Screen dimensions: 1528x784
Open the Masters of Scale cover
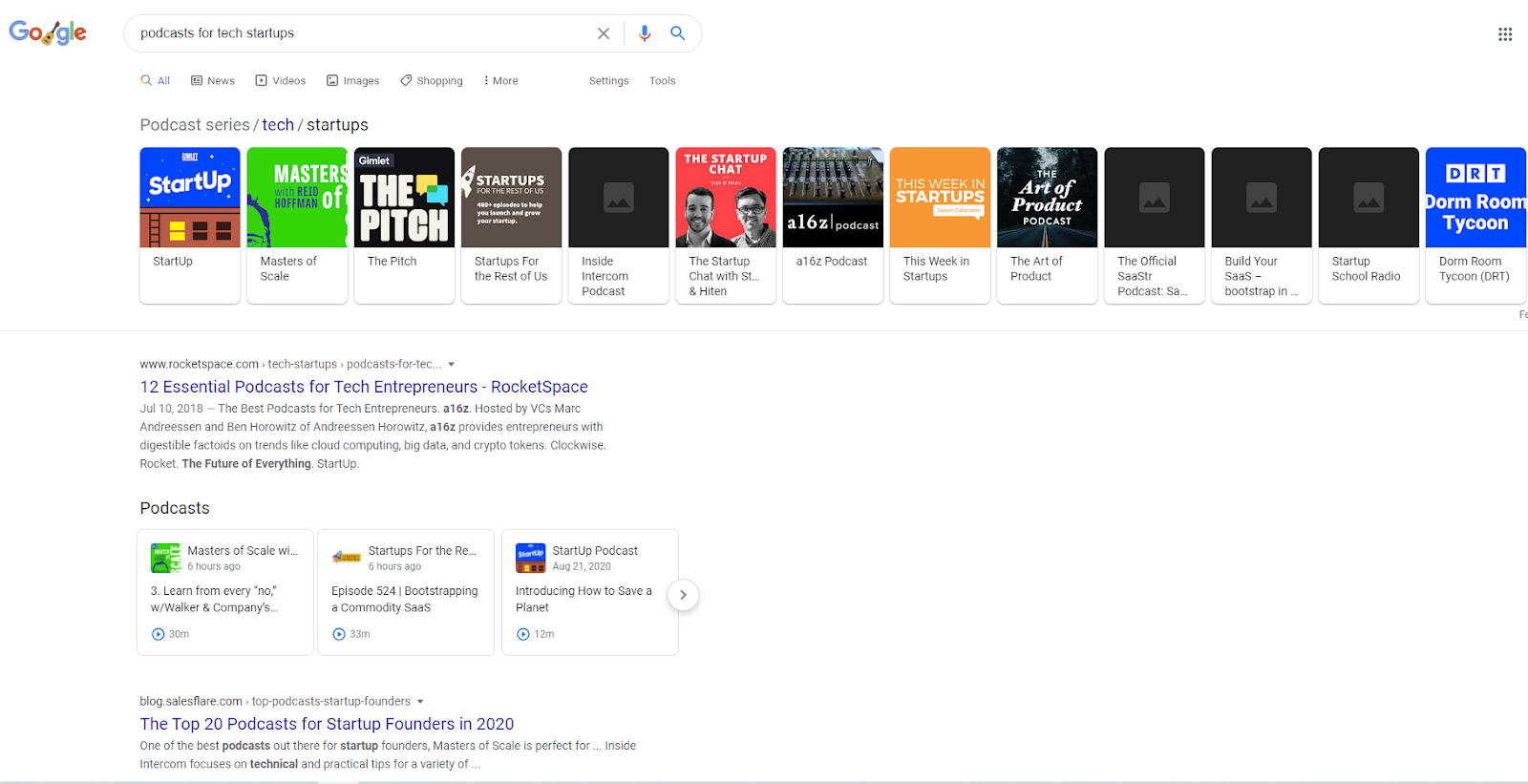click(x=297, y=198)
